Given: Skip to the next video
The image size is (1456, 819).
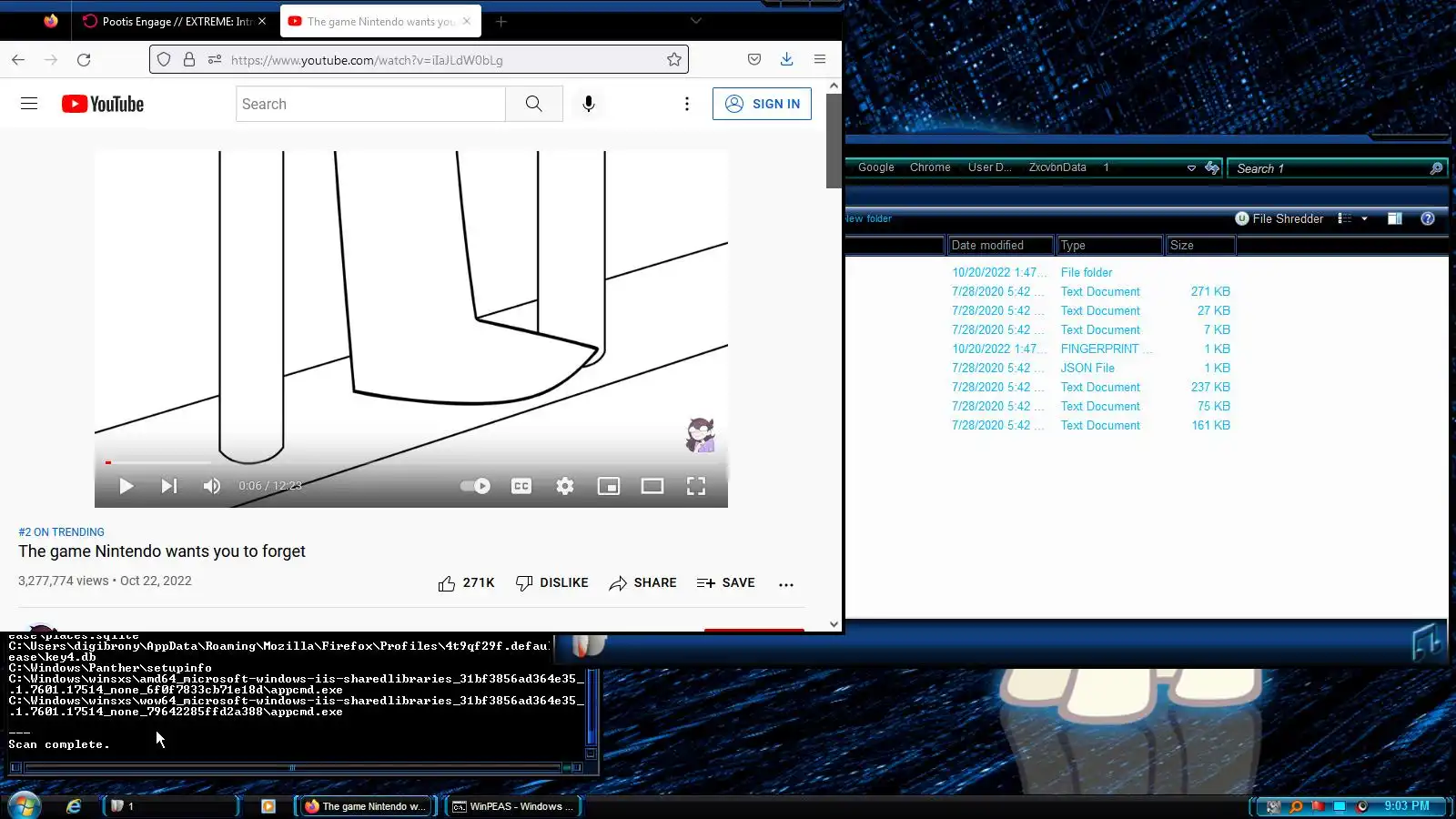Looking at the screenshot, I should (169, 486).
